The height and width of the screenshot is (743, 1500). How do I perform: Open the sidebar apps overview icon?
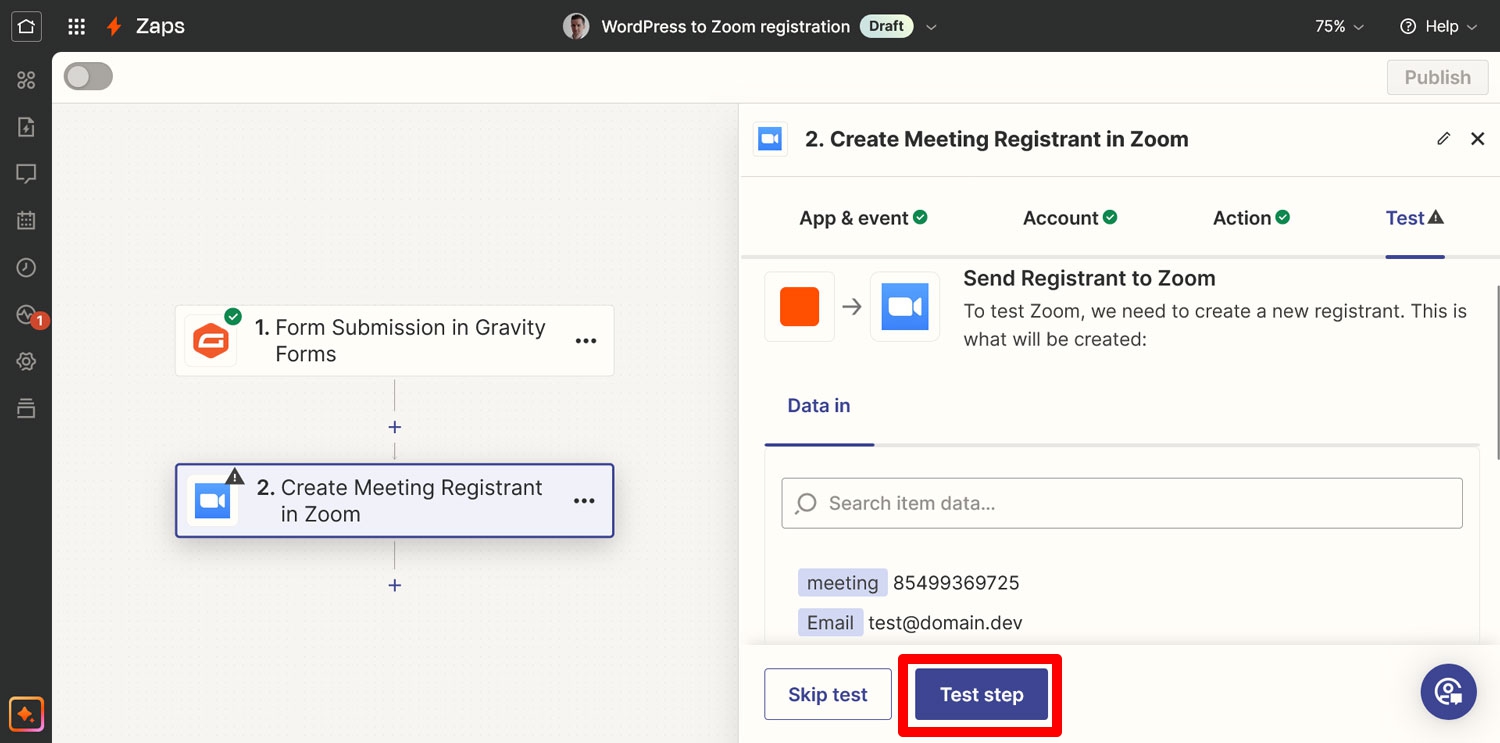[26, 80]
